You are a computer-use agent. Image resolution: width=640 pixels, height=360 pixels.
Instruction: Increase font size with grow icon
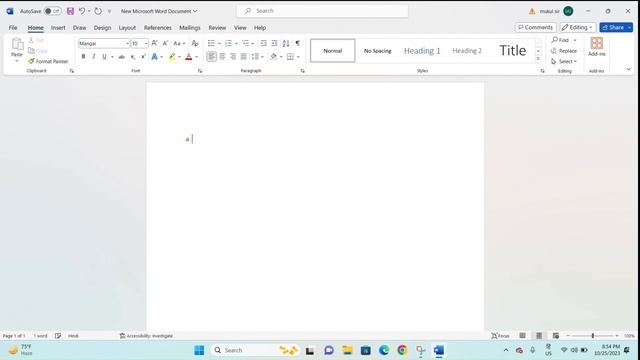154,43
